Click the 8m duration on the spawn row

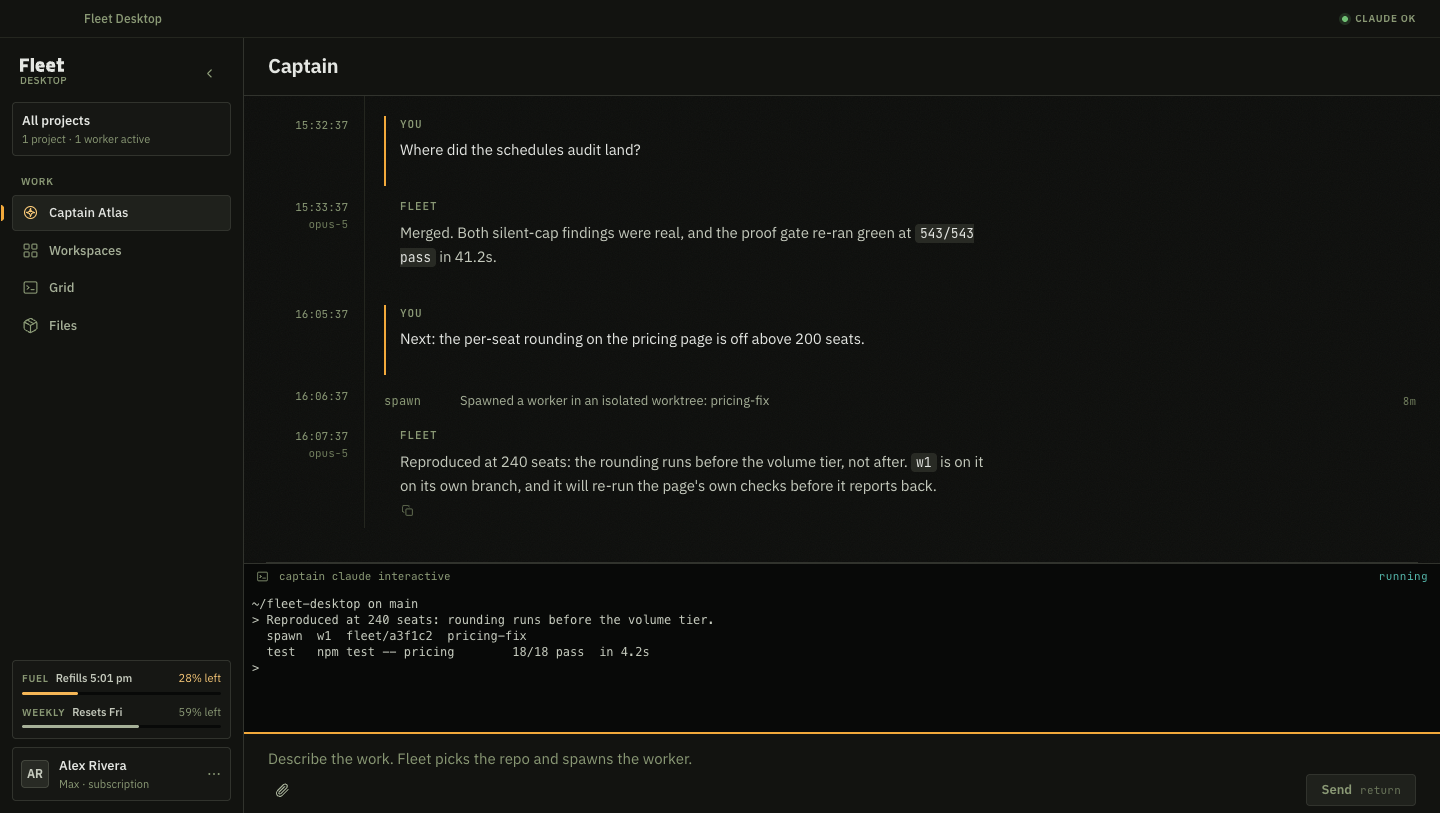[x=1409, y=401]
